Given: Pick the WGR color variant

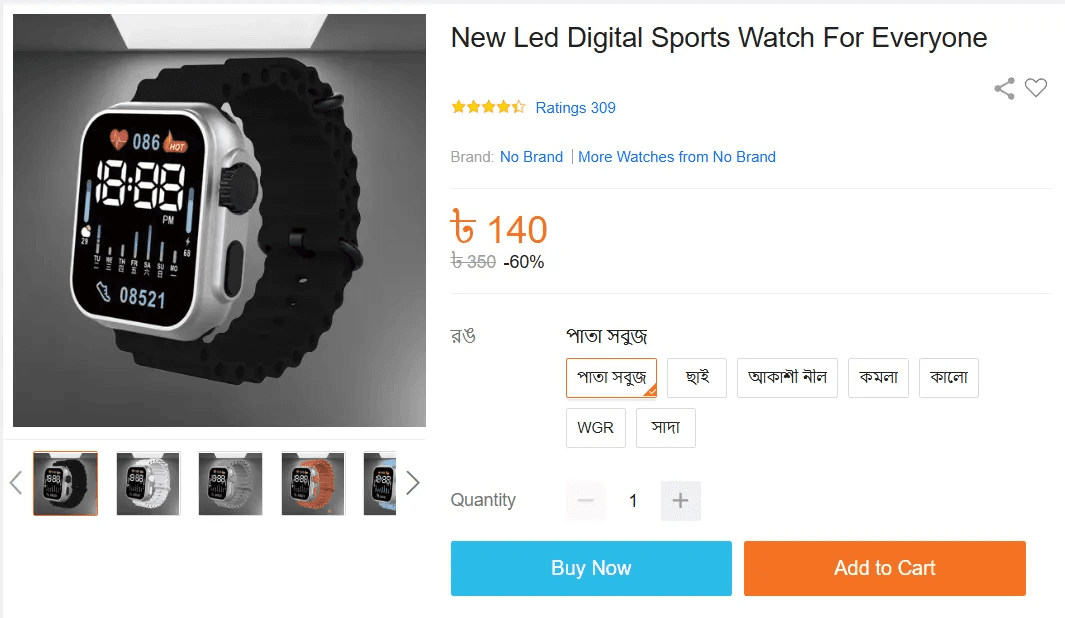Looking at the screenshot, I should tap(596, 428).
